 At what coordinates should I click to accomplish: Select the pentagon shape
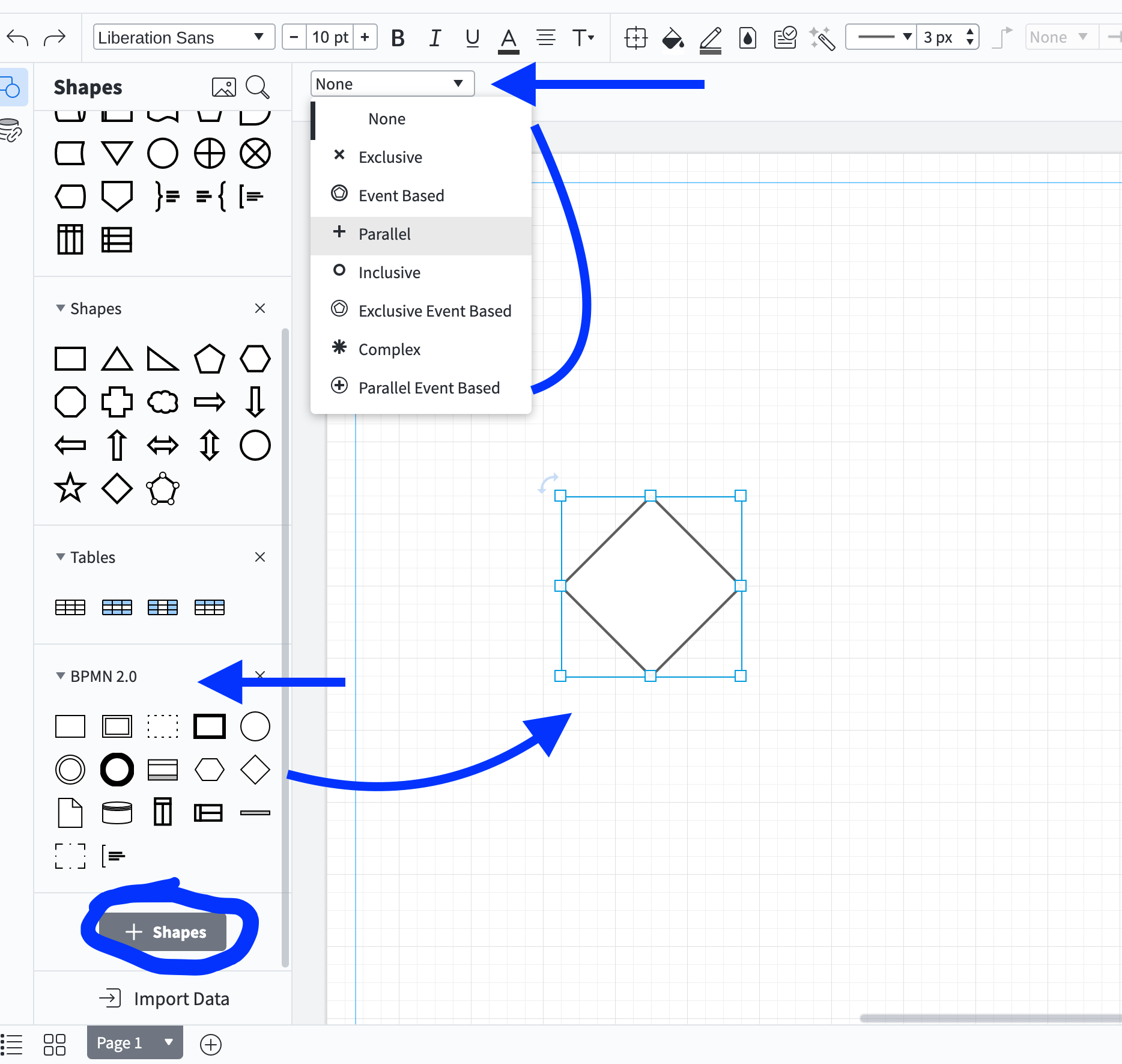click(x=210, y=359)
